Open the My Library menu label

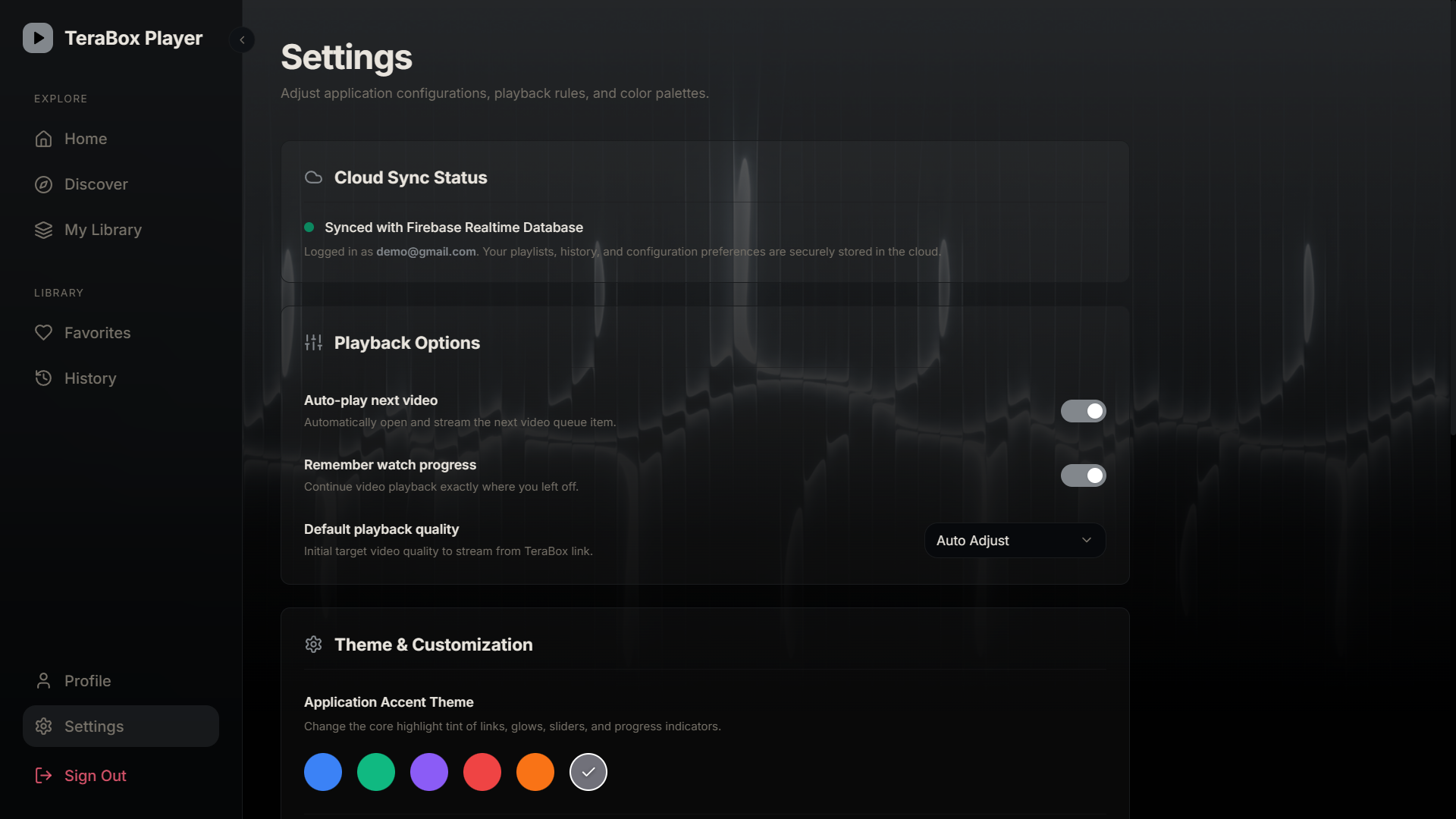point(103,230)
